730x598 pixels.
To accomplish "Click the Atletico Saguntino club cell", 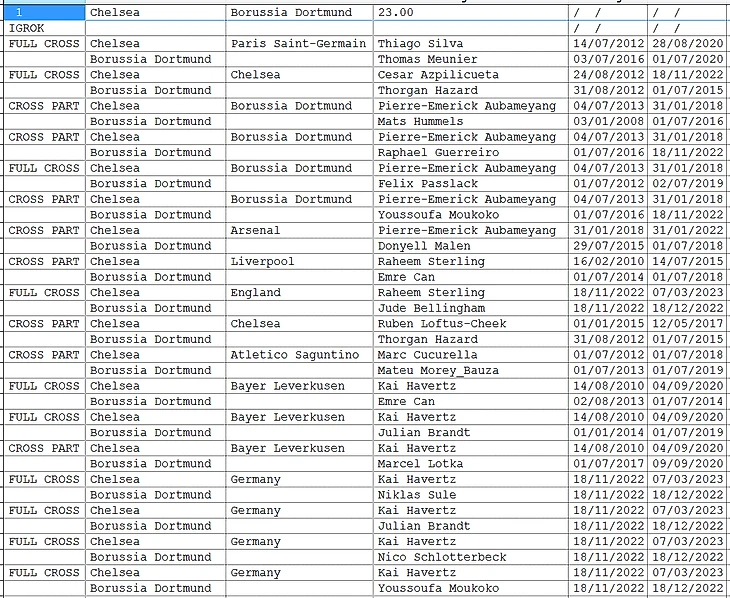I will click(299, 355).
